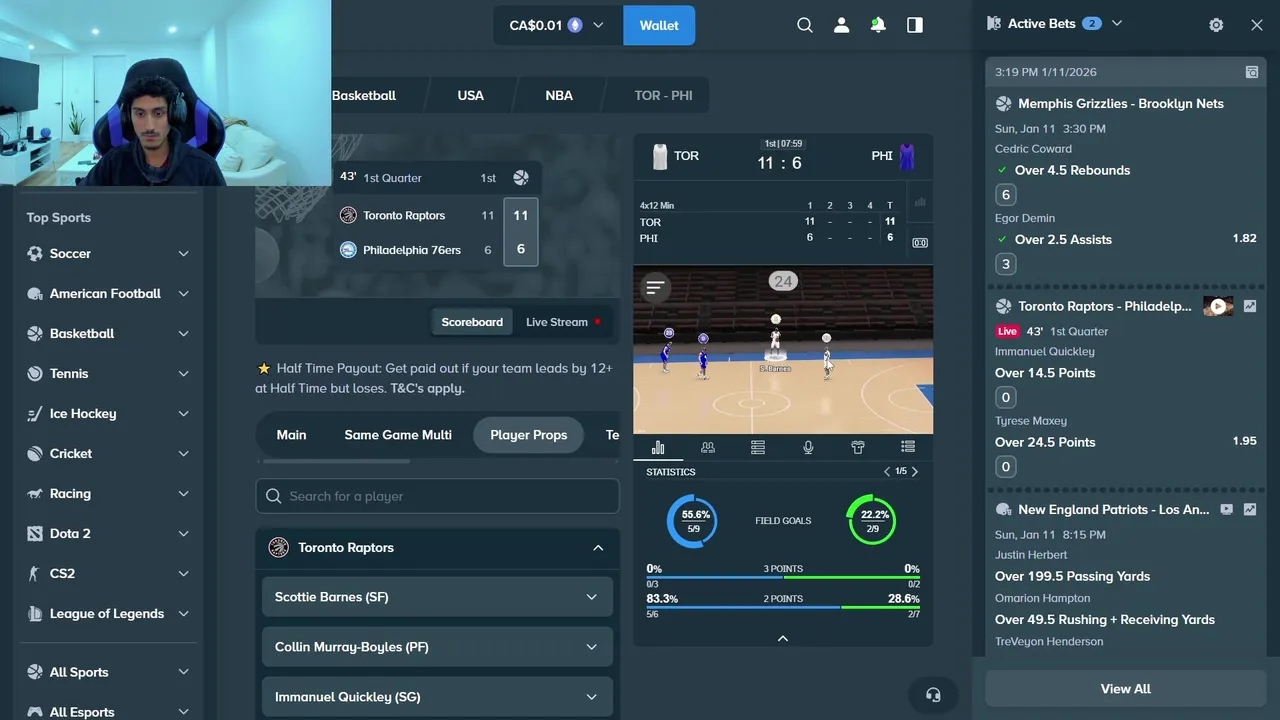1280x720 pixels.
Task: Go to NBA breadcrumb
Action: (559, 95)
